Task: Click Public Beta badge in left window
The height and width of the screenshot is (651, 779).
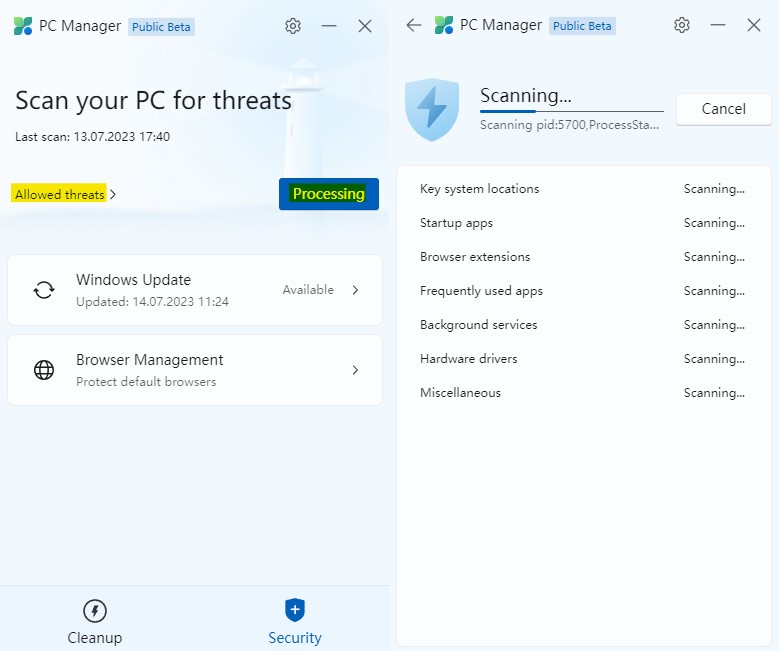Action: coord(161,27)
